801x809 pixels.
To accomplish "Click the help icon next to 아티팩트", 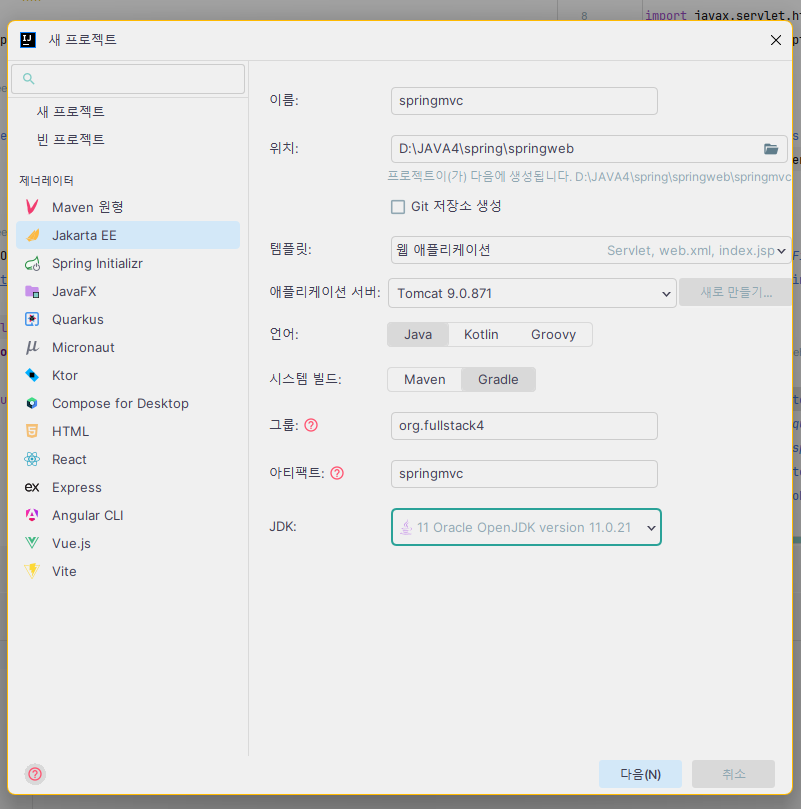I will (337, 473).
